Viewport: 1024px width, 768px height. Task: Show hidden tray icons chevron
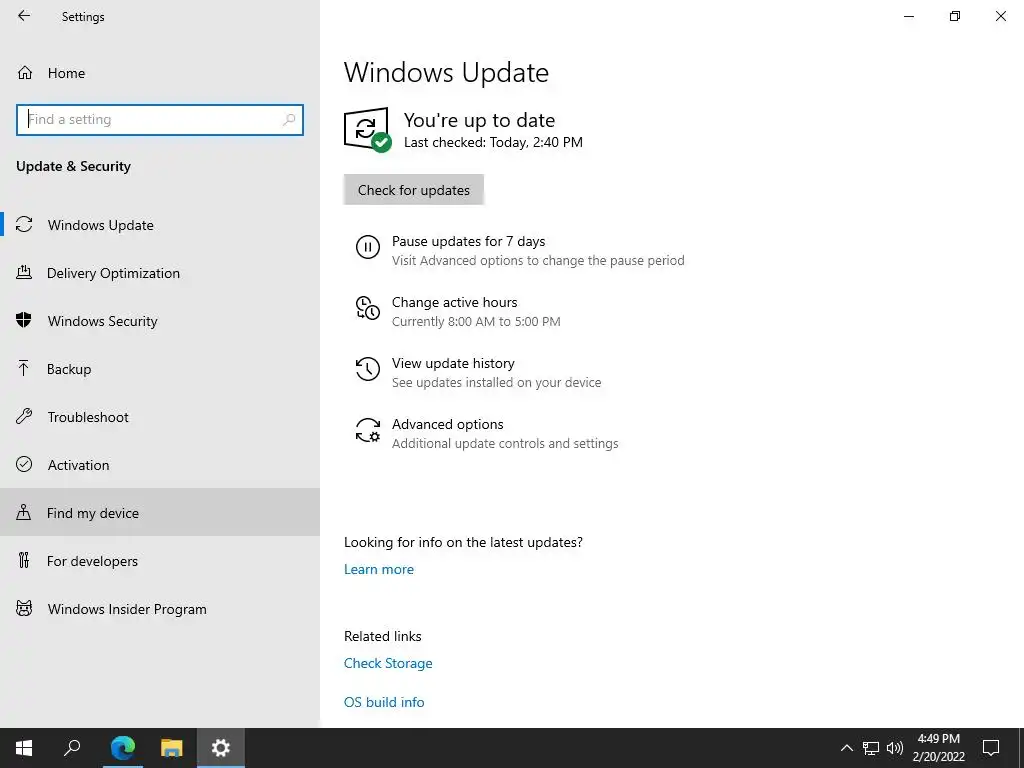click(x=846, y=748)
